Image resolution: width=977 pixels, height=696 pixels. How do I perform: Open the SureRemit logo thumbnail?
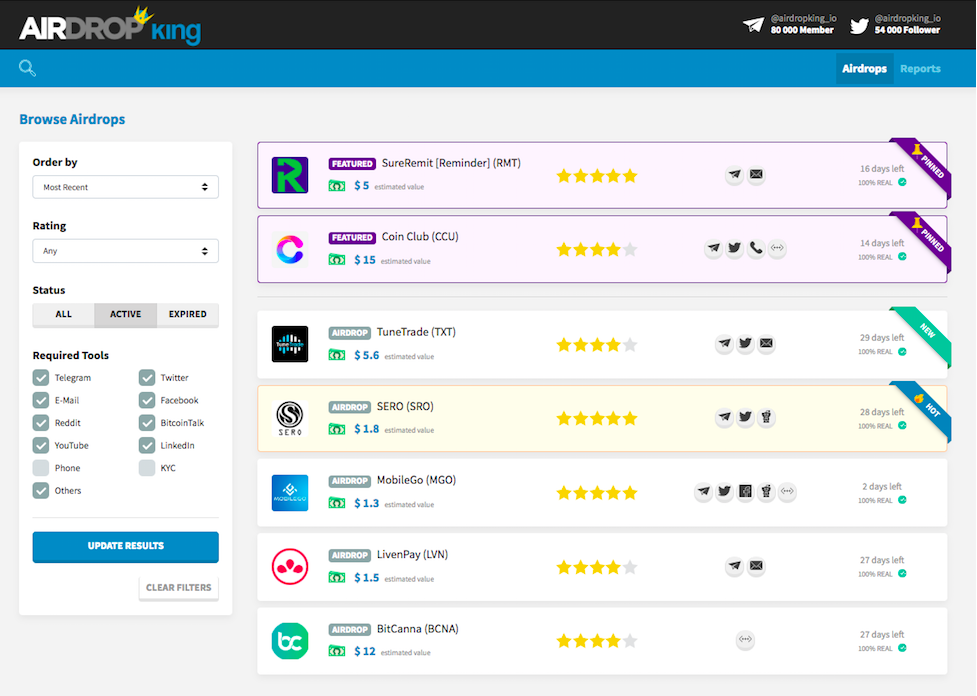click(x=290, y=175)
